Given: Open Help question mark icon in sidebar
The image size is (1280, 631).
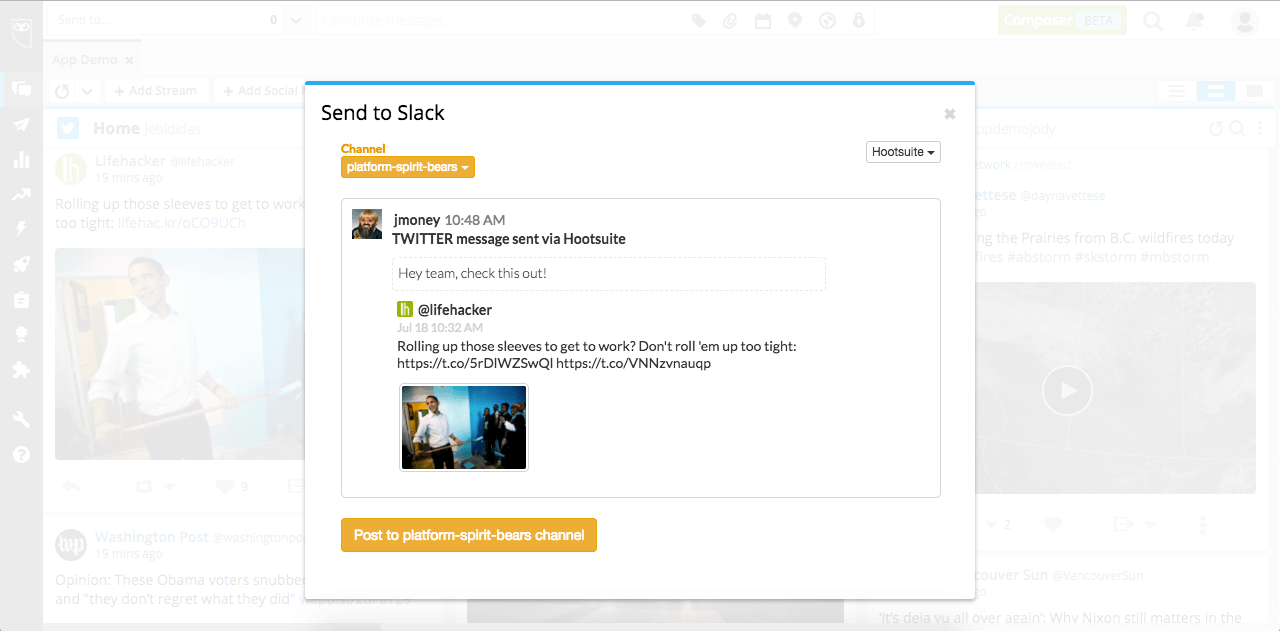Looking at the screenshot, I should [21, 454].
